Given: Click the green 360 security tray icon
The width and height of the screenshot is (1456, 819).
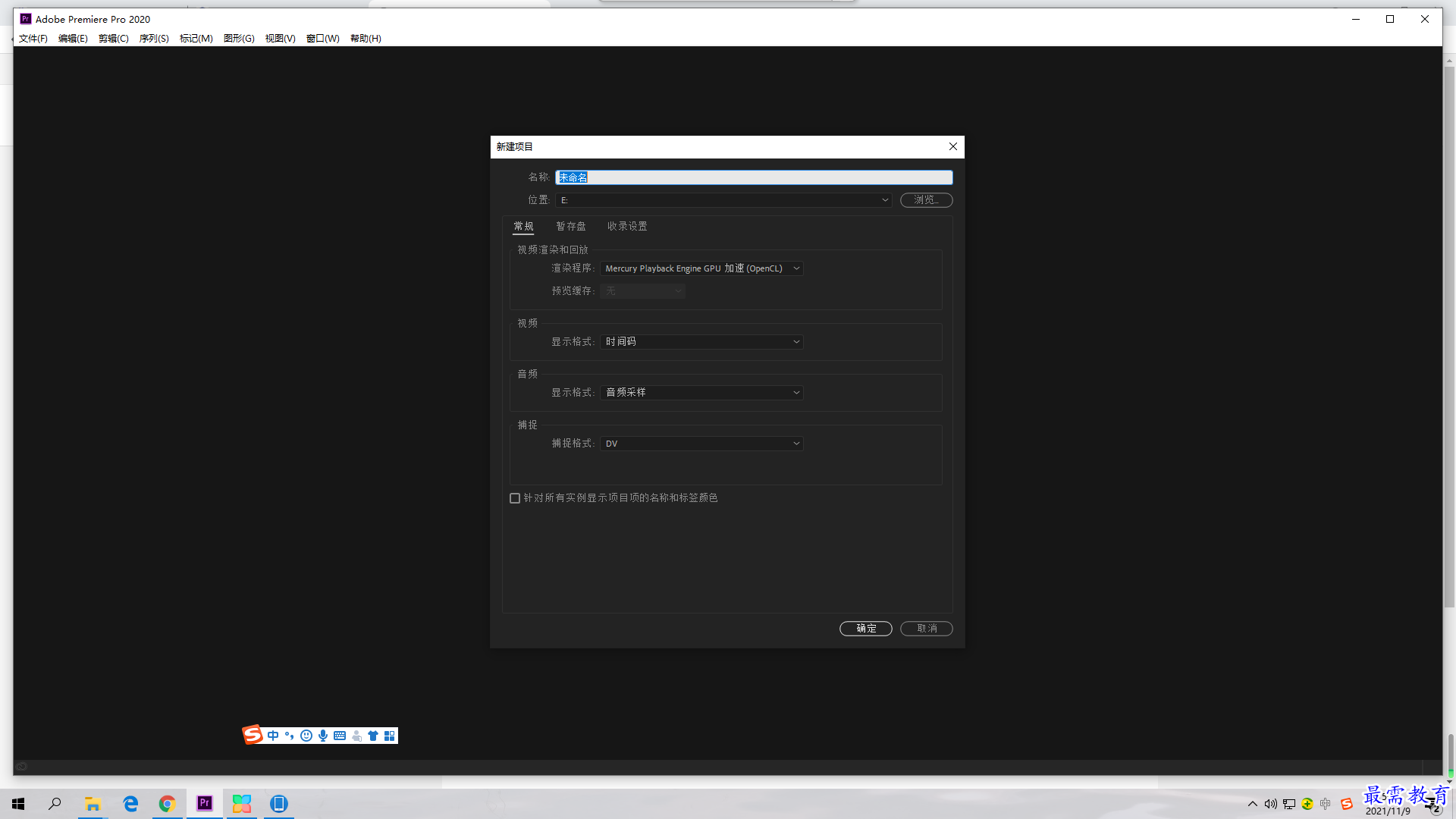Looking at the screenshot, I should (1307, 804).
